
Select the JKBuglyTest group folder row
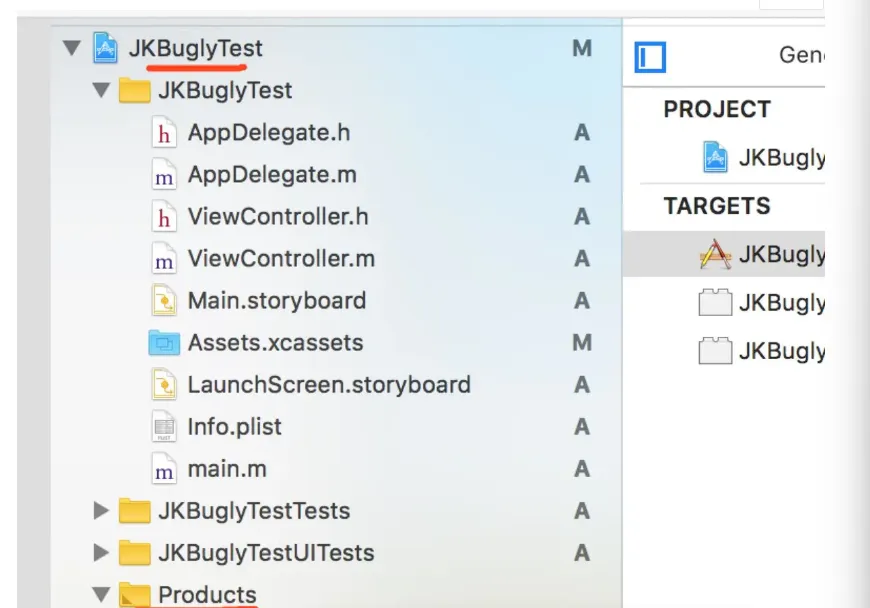[336, 90]
